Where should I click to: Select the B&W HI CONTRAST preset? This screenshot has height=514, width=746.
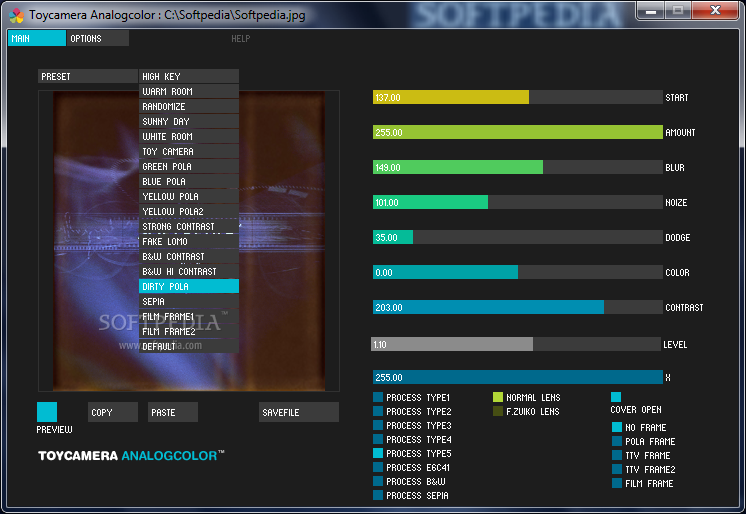pyautogui.click(x=188, y=271)
